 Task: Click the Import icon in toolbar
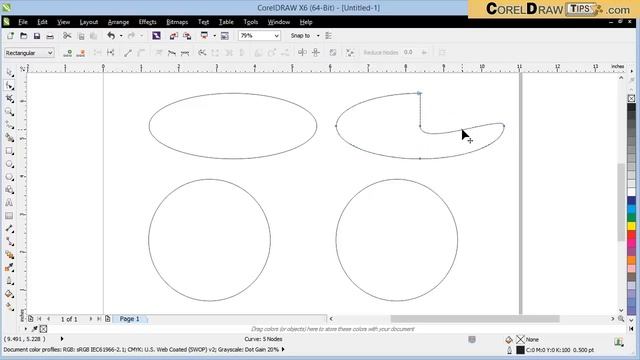coord(174,36)
